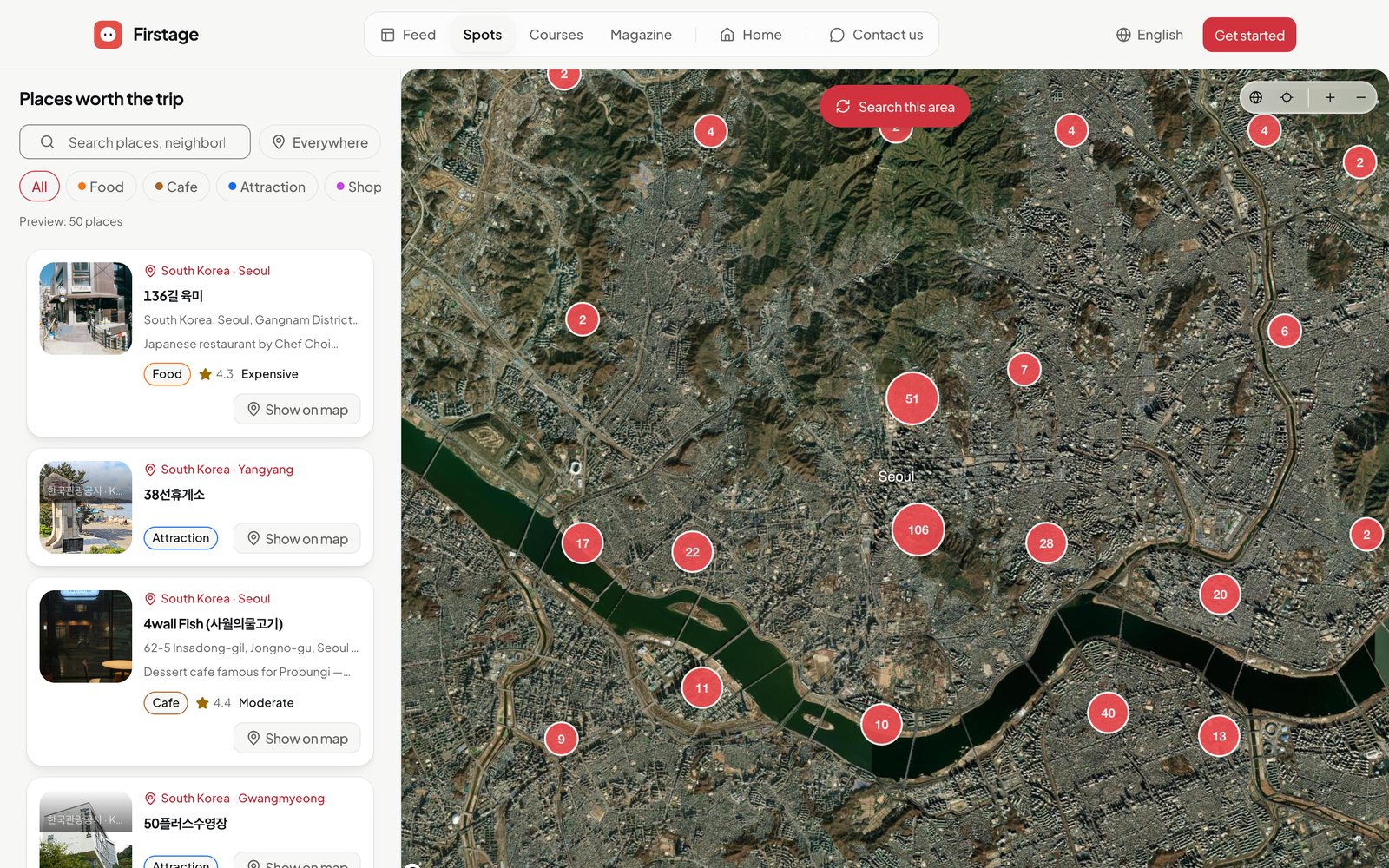Image resolution: width=1389 pixels, height=868 pixels.
Task: Click the 6 places map cluster
Action: coord(1285,331)
